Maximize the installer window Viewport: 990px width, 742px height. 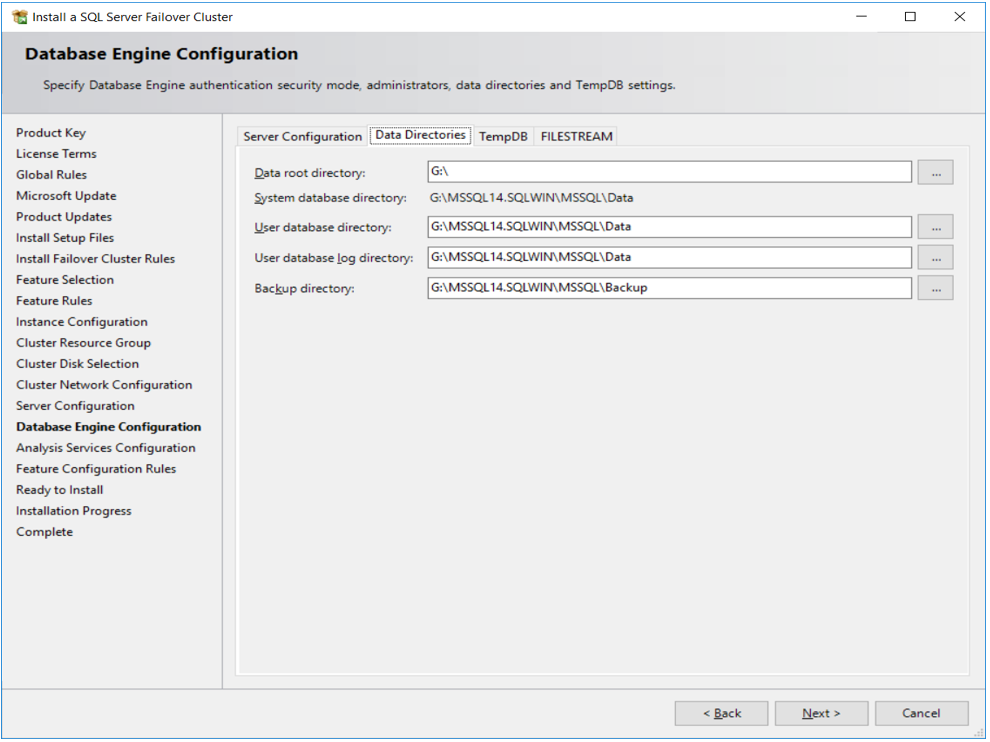pyautogui.click(x=910, y=16)
